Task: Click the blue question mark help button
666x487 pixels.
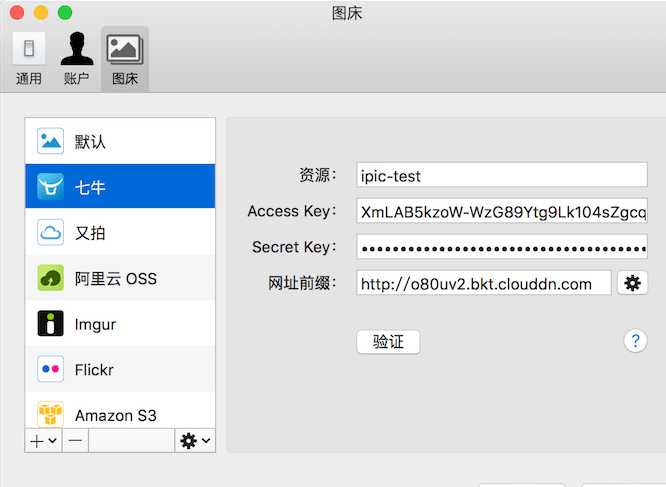Action: 635,341
